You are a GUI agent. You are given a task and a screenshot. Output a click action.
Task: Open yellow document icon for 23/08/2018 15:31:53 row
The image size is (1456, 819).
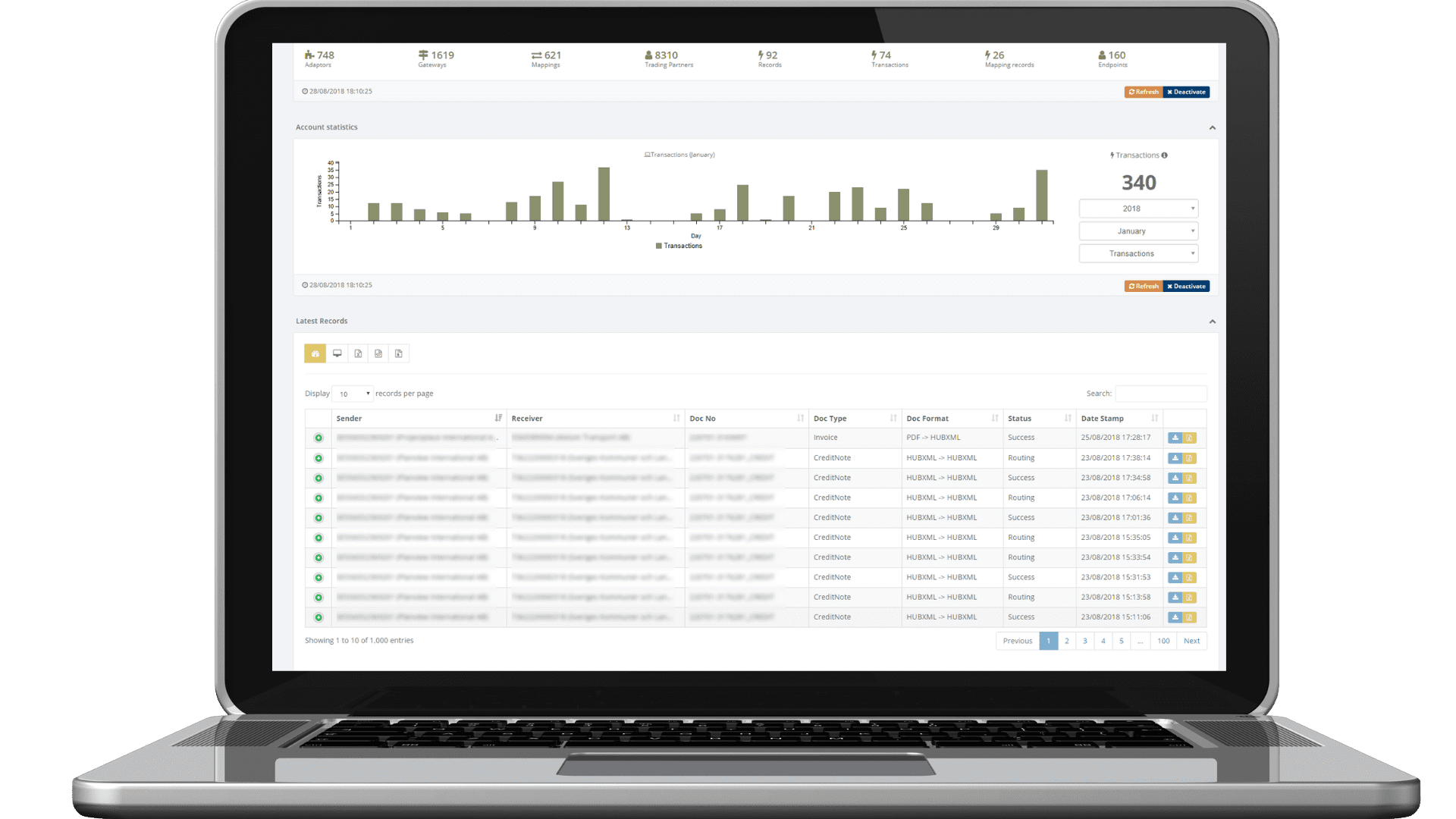[1190, 577]
